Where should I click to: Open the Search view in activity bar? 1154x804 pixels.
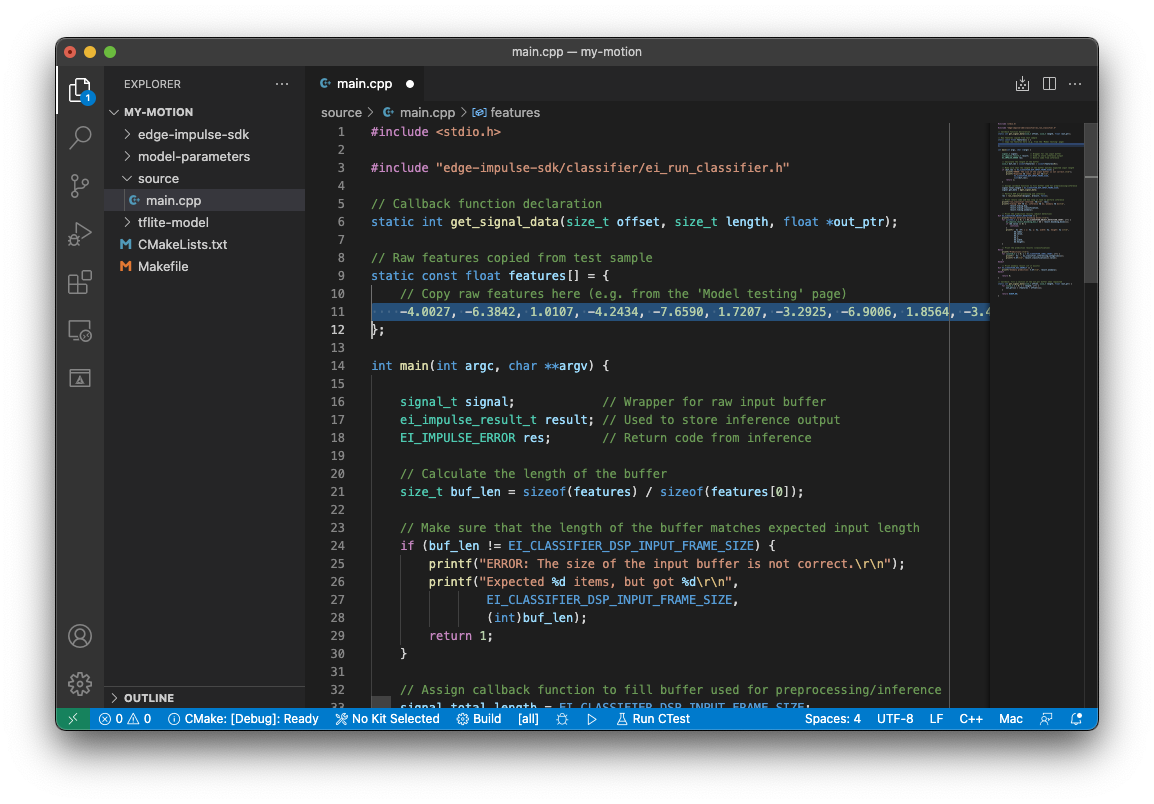click(x=80, y=137)
